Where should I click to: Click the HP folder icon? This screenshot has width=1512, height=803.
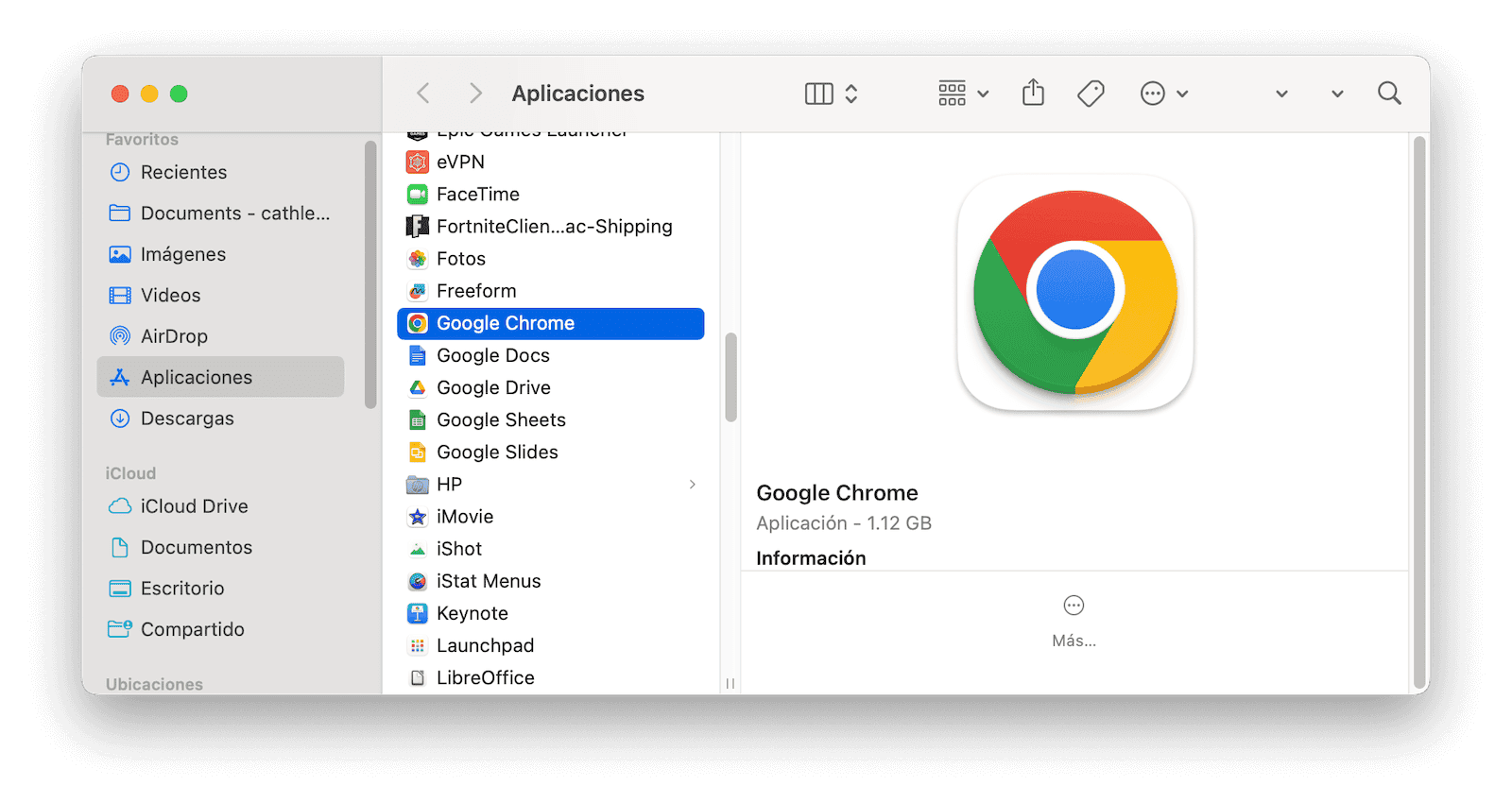point(418,485)
